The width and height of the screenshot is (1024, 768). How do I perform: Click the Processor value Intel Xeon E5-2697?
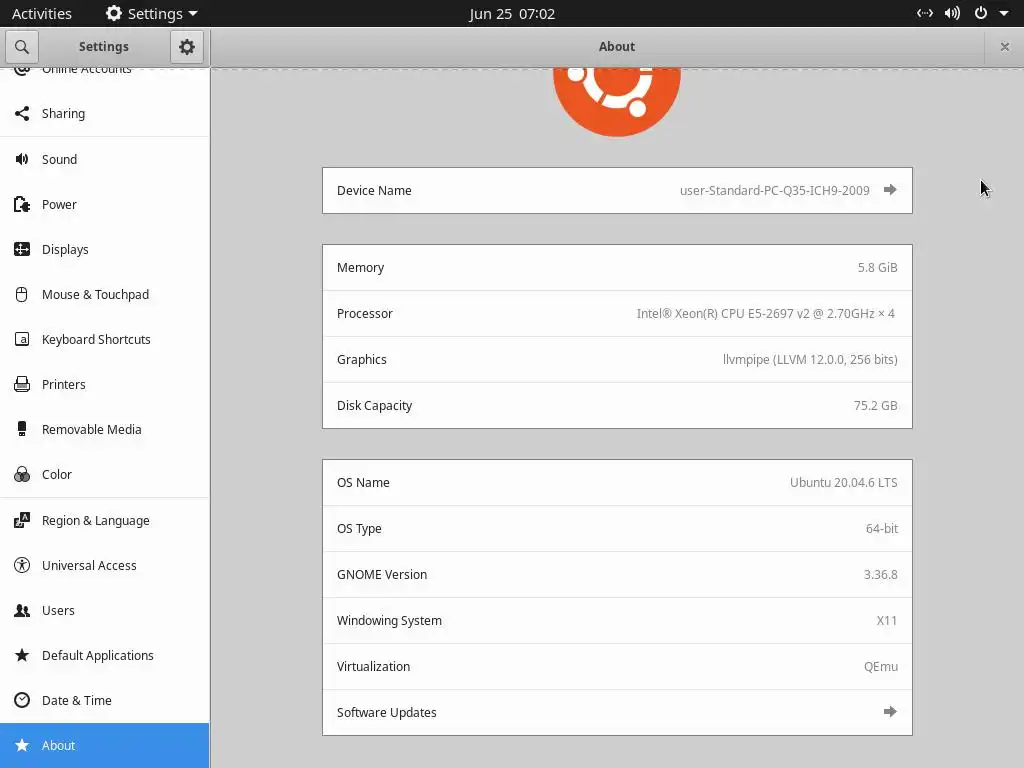[x=765, y=313]
